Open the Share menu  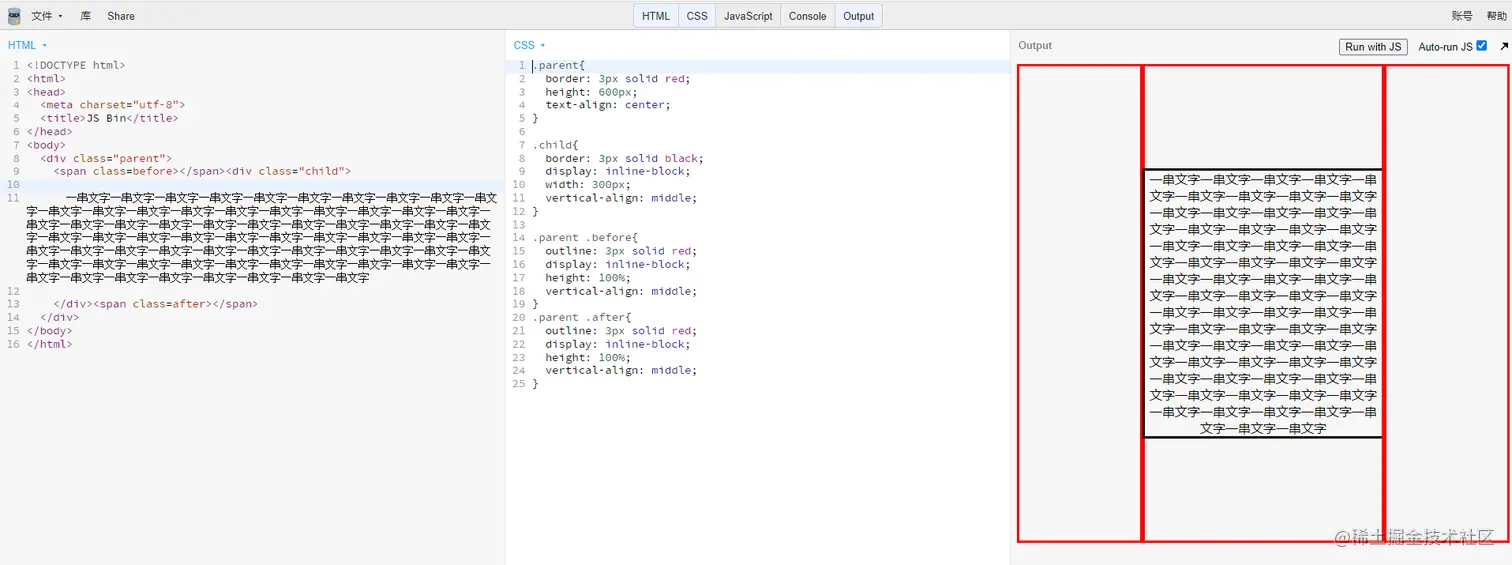[x=121, y=16]
